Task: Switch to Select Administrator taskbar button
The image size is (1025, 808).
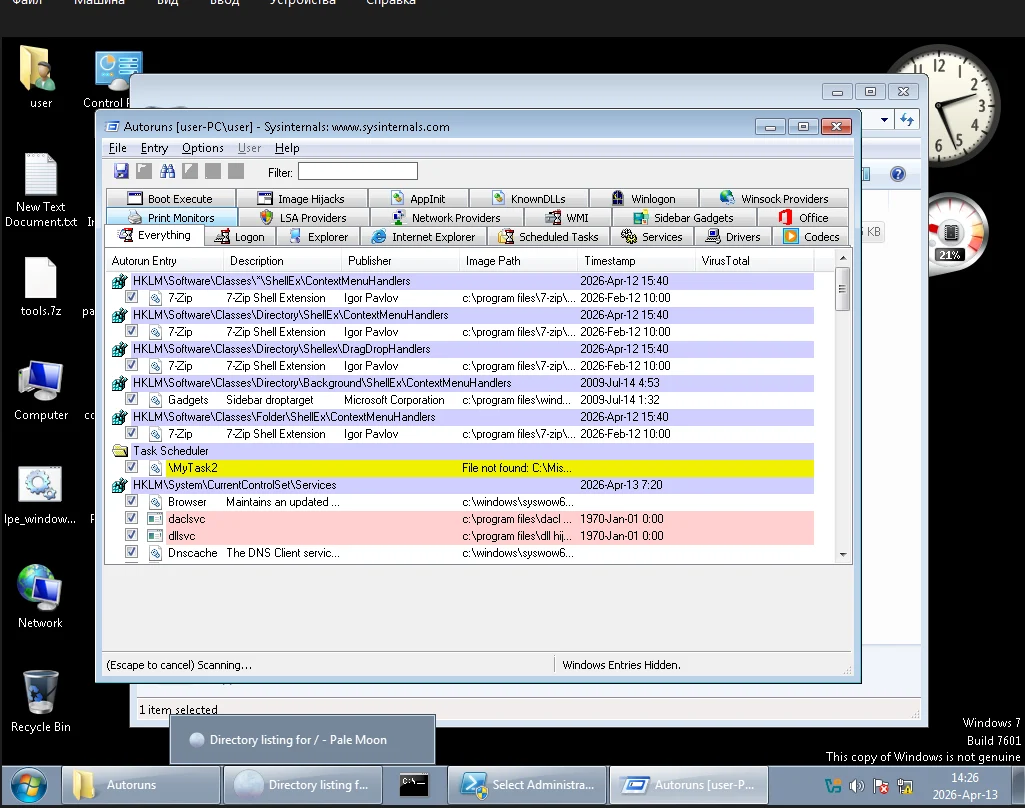Action: click(x=528, y=784)
